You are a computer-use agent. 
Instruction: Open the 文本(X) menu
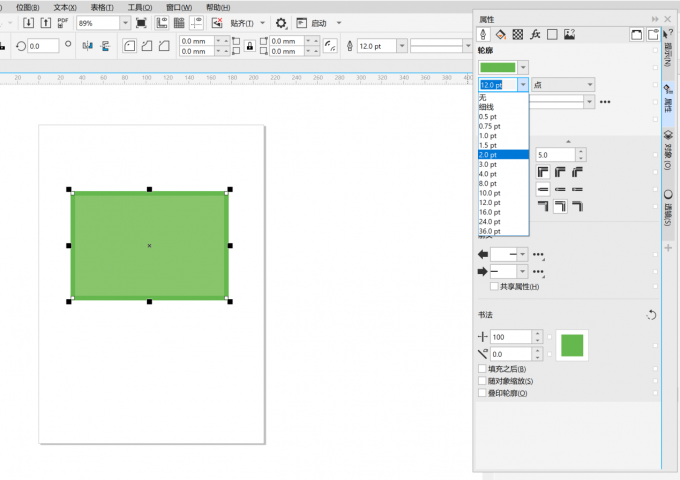pos(65,7)
